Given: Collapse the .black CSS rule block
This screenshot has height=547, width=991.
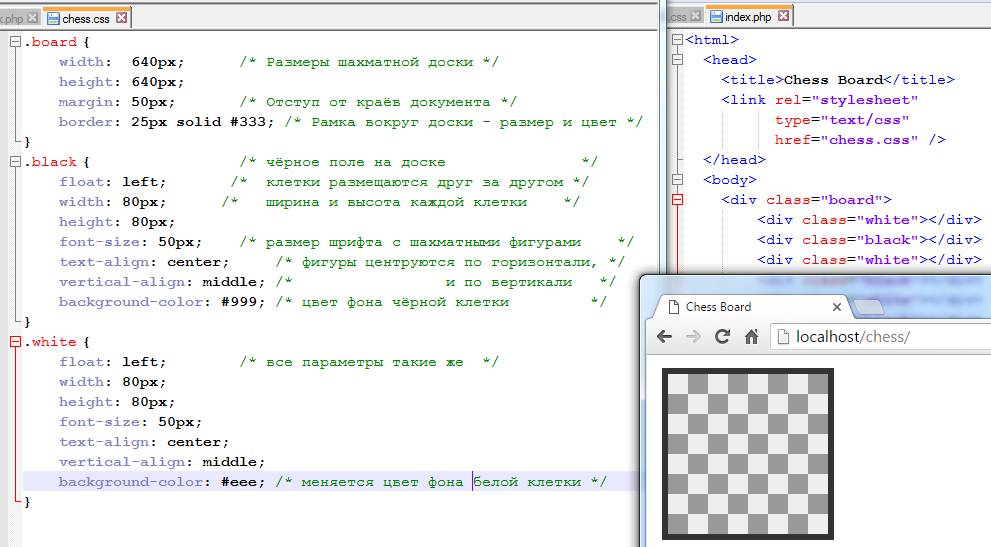Looking at the screenshot, I should (x=14, y=162).
